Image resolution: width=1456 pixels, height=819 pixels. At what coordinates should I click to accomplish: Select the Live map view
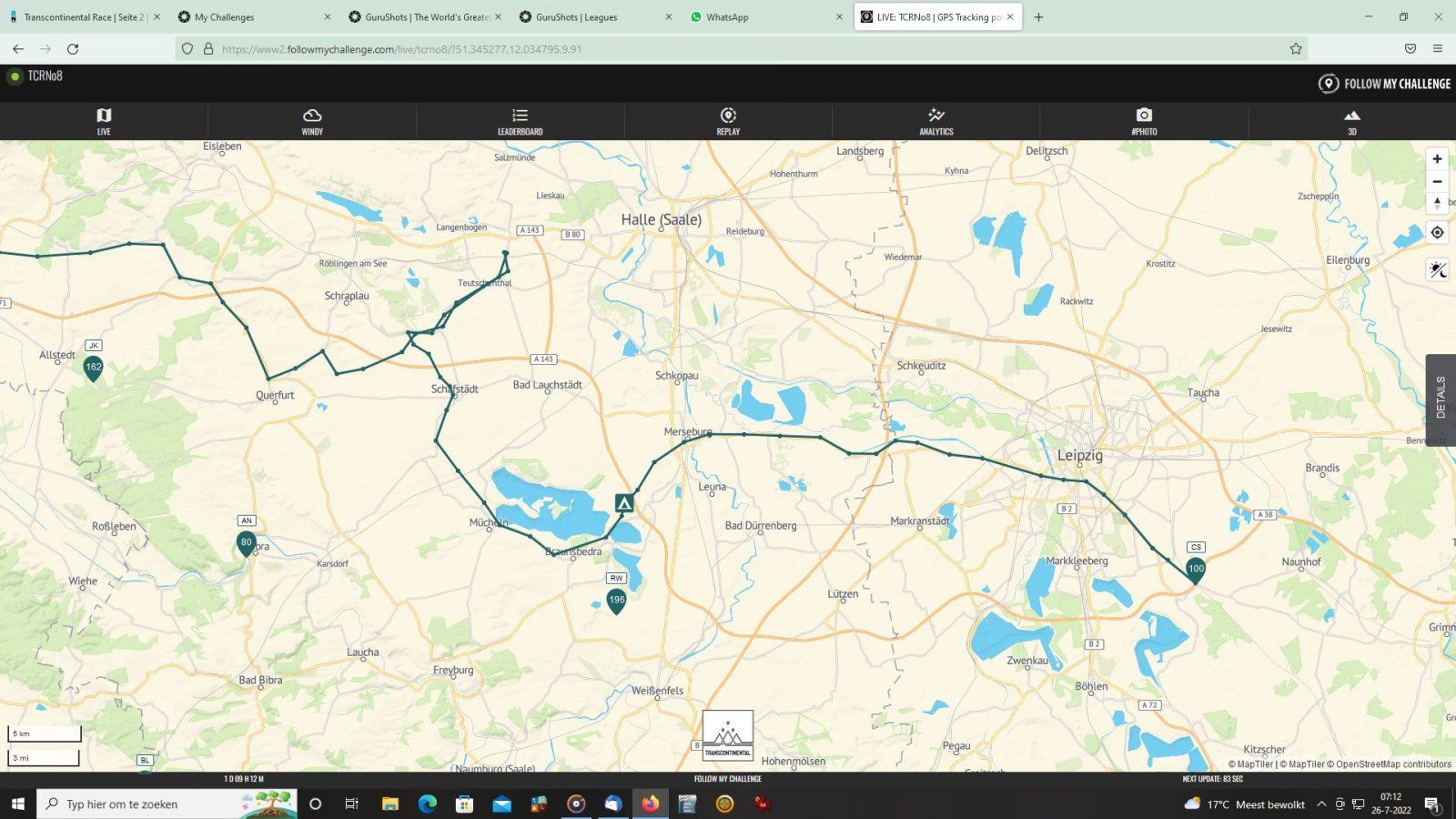point(104,121)
